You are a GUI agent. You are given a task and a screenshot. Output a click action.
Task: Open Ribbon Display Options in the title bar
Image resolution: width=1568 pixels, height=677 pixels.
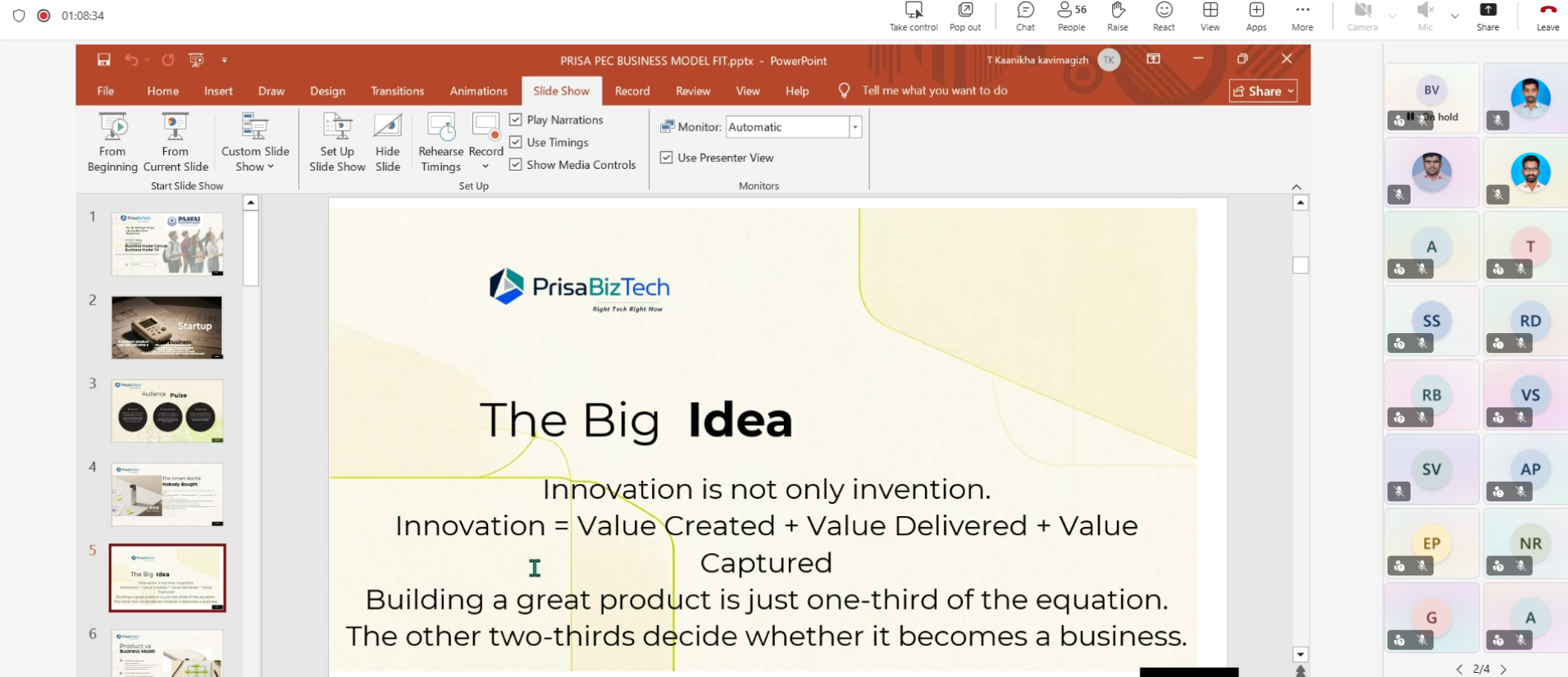[1153, 59]
